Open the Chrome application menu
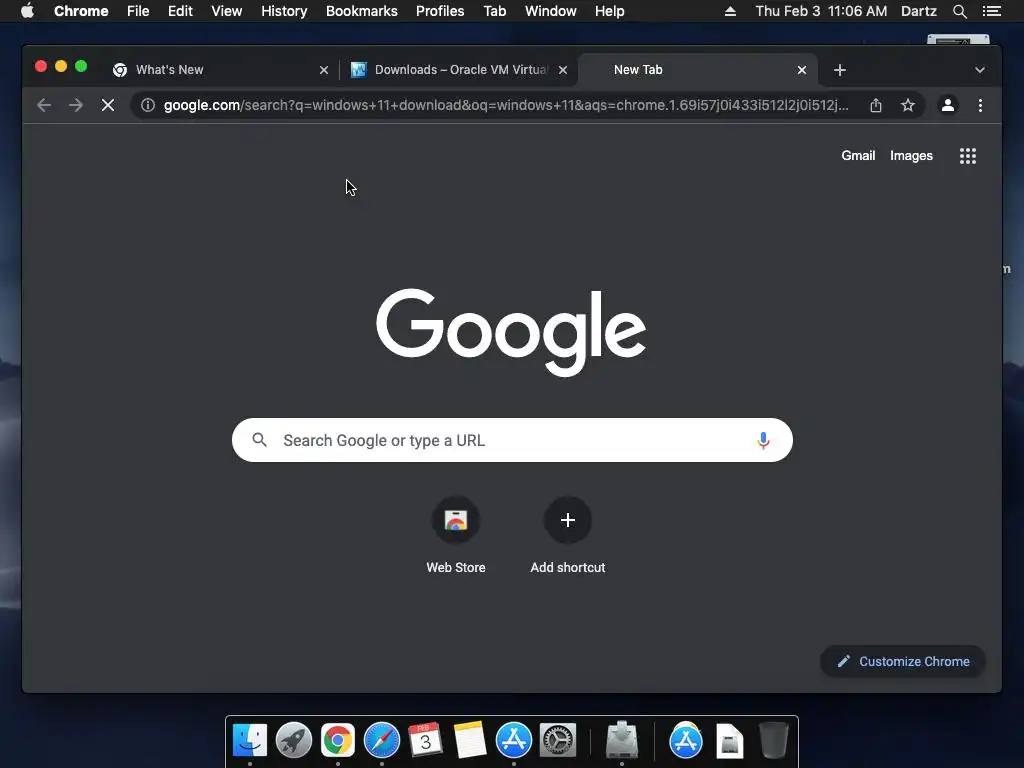This screenshot has width=1024, height=768. tap(81, 11)
